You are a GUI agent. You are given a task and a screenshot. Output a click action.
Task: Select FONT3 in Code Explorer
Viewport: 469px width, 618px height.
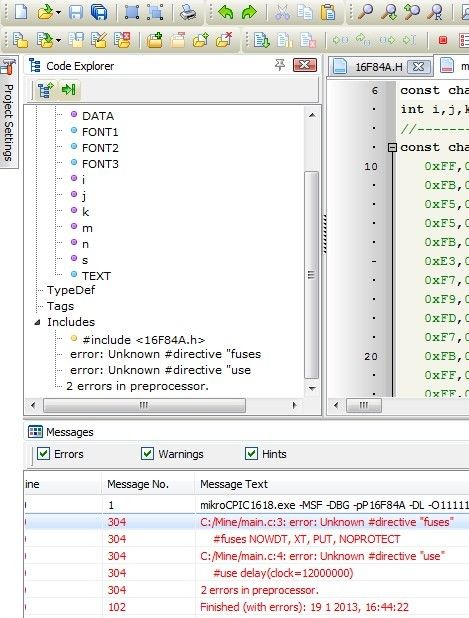(100, 164)
